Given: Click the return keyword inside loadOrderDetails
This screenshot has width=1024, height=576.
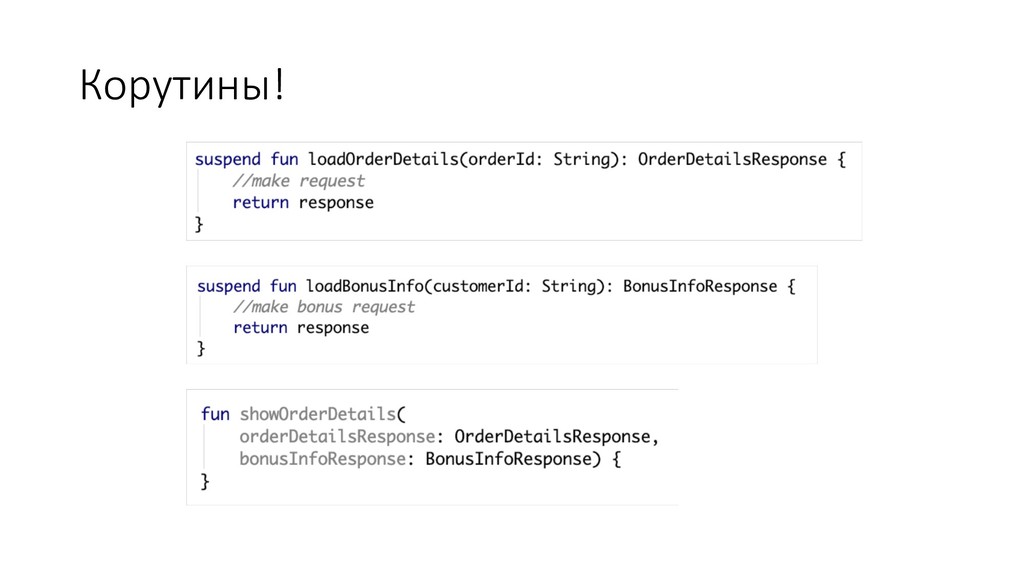Looking at the screenshot, I should (260, 202).
